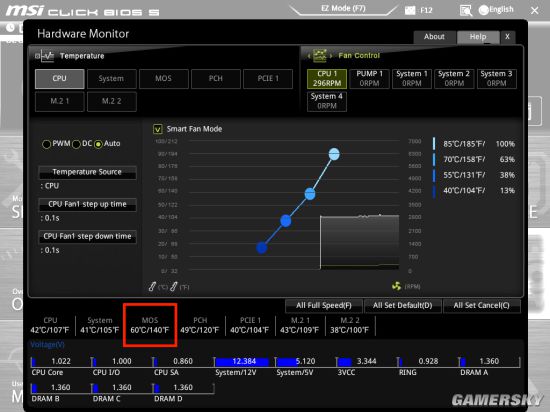
Task: Open the Temperature Source selector
Action: click(87, 172)
